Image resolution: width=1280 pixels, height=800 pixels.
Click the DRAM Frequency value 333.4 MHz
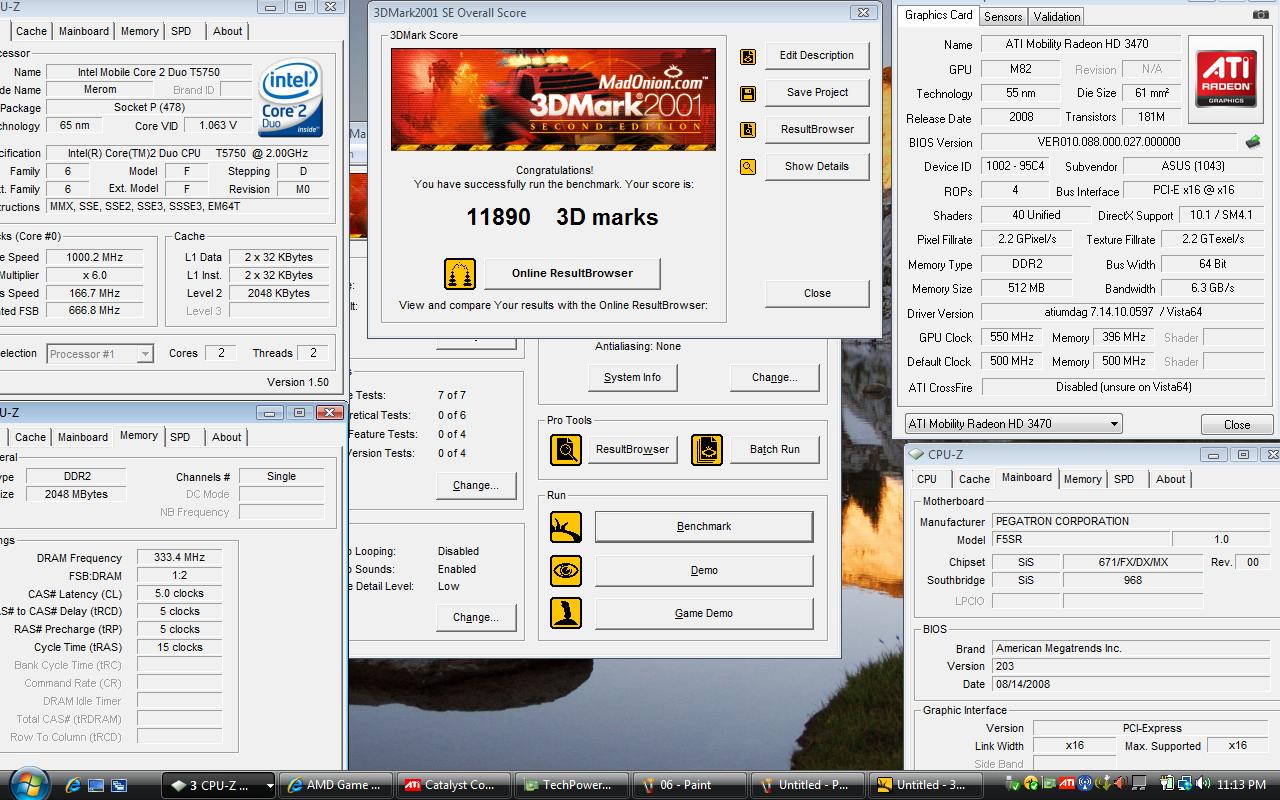[179, 558]
